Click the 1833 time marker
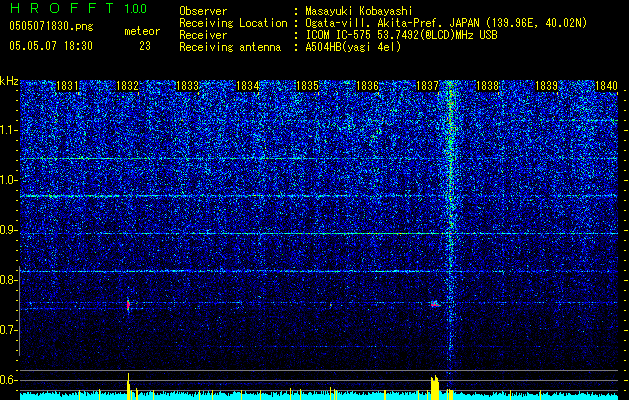The height and width of the screenshot is (400, 629). [x=187, y=86]
